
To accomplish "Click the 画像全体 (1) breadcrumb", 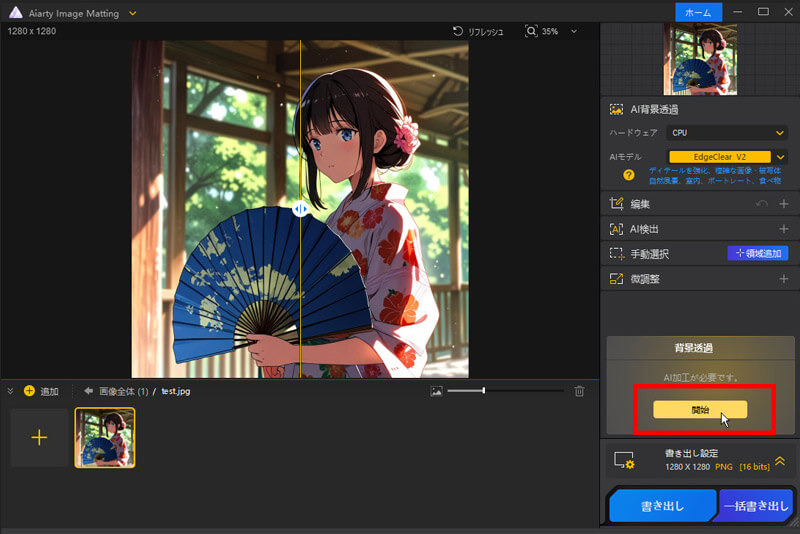I will pos(123,391).
